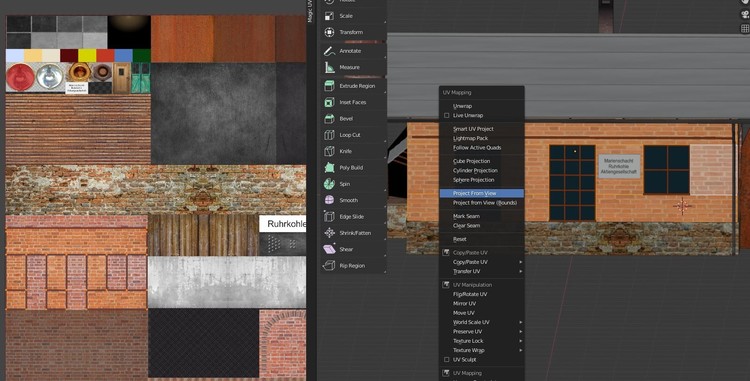This screenshot has width=750, height=381.
Task: Choose Flip/Rotate UV
Action: [x=482, y=294]
